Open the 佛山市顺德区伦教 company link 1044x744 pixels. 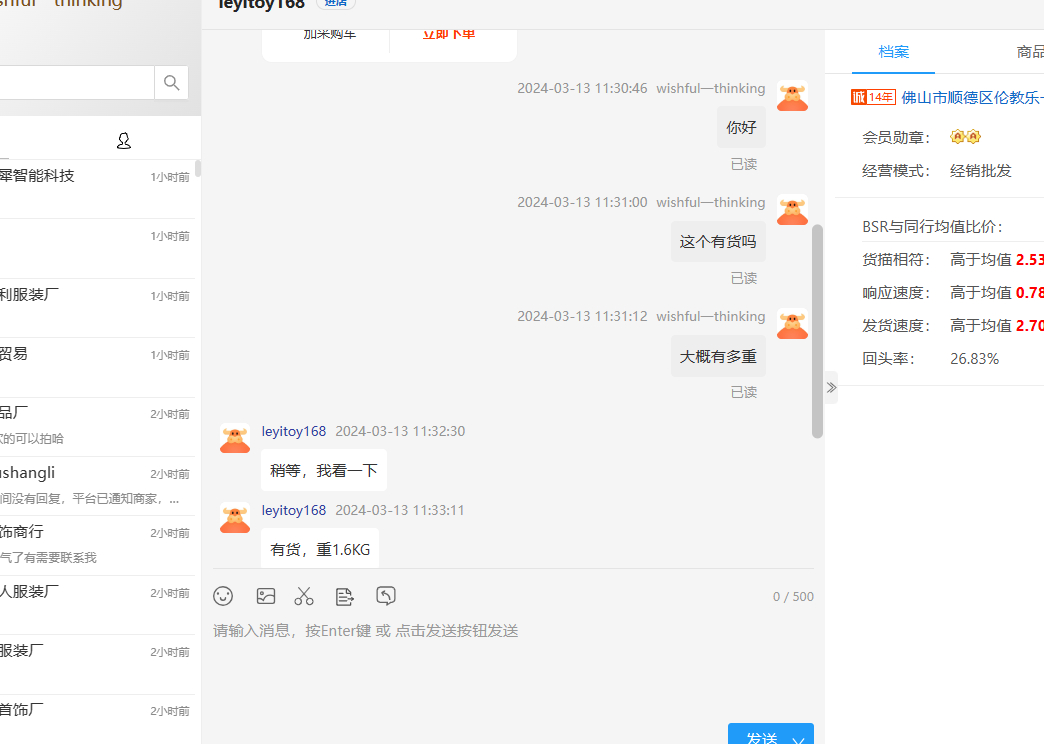click(972, 97)
